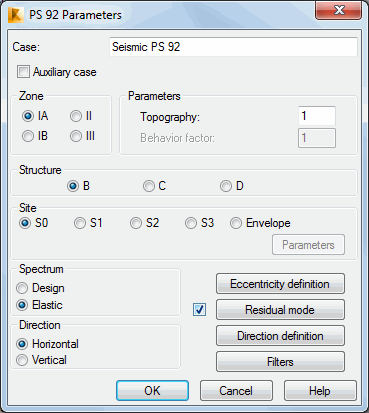Open Direction definition settings
369x413 pixels.
coord(280,336)
